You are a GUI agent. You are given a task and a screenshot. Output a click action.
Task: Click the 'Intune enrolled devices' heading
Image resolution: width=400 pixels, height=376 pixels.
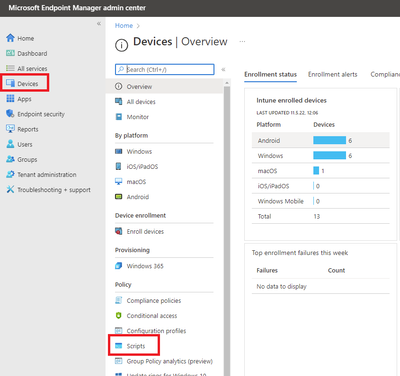point(291,100)
